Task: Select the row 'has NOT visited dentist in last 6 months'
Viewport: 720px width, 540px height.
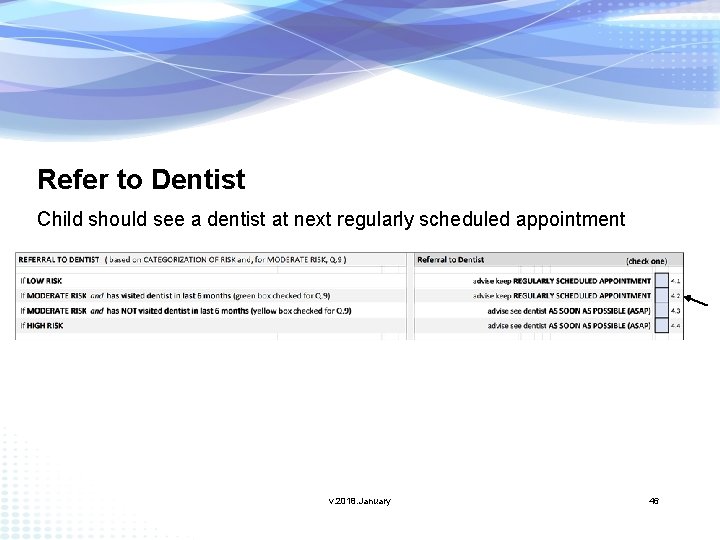Action: 186,311
